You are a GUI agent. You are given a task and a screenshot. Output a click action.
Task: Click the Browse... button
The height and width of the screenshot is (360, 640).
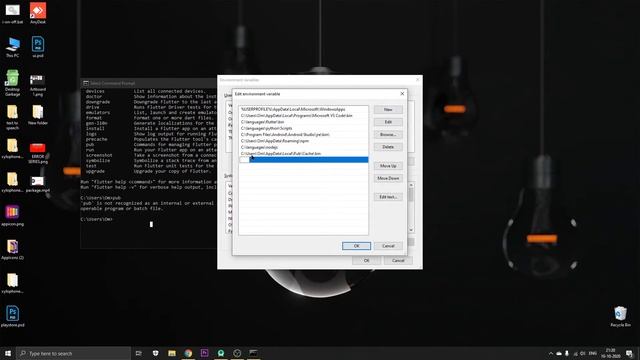click(388, 134)
